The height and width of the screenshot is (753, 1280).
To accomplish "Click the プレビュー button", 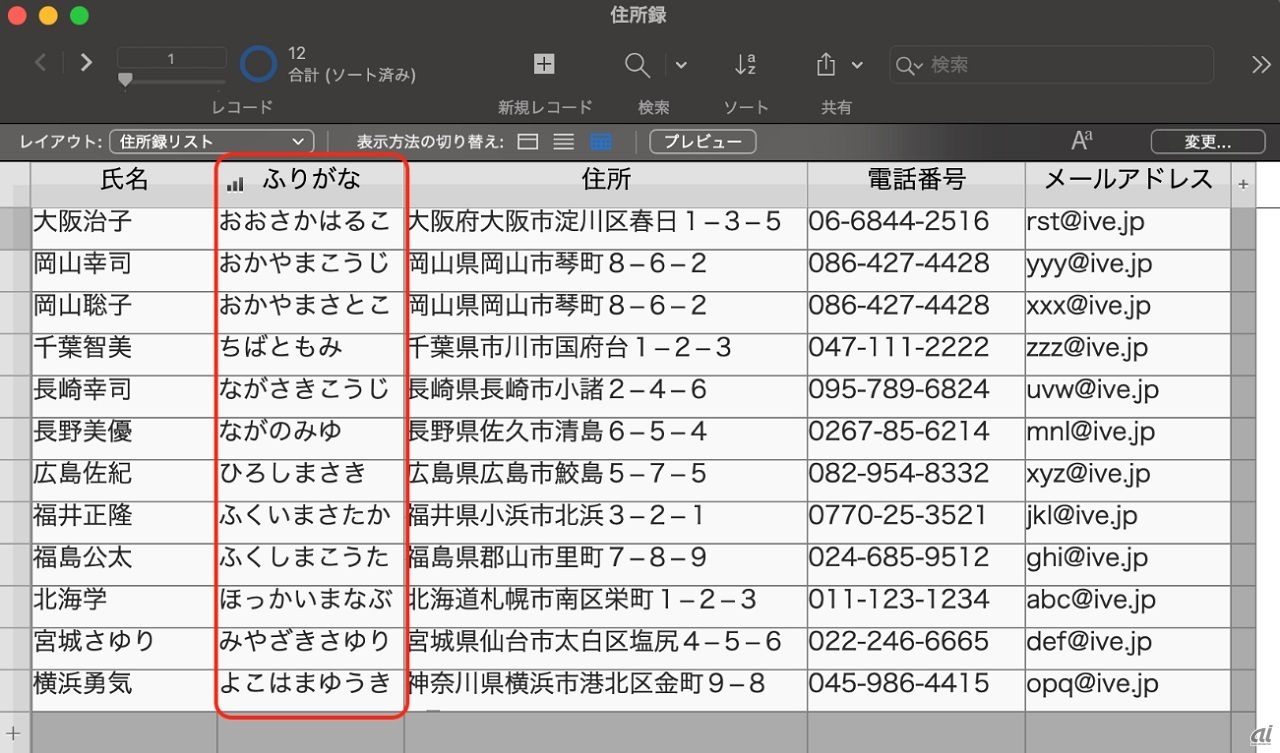I will (x=703, y=142).
